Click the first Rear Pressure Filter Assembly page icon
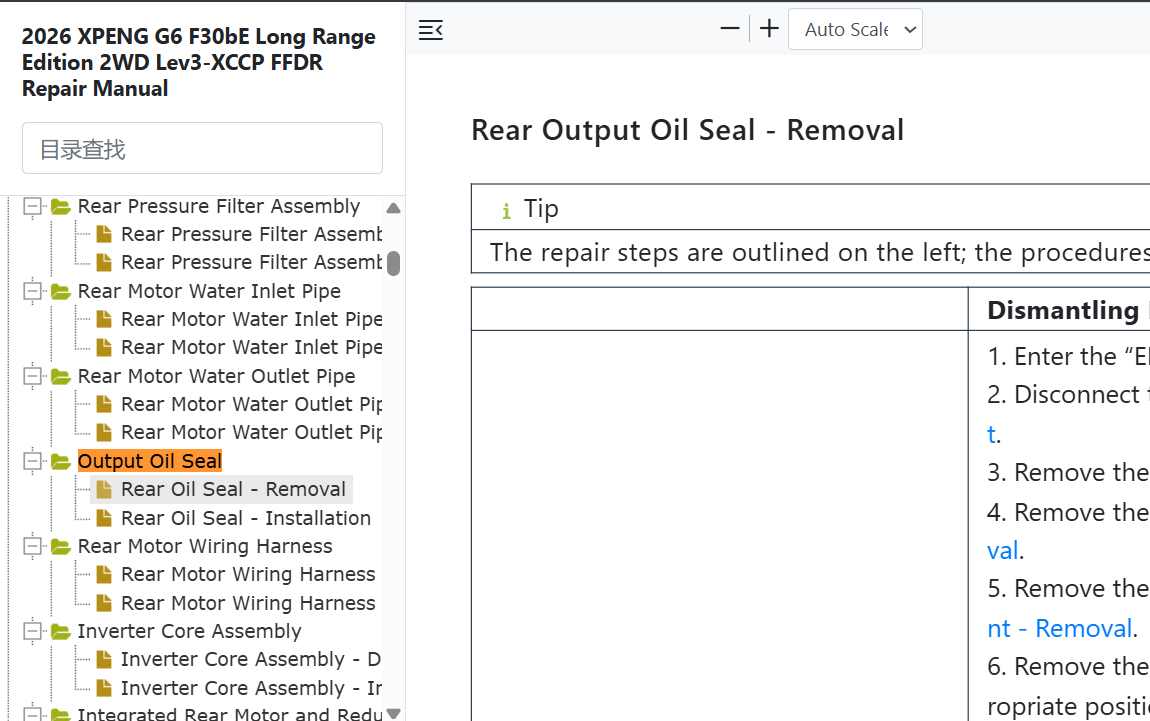Screen dimensions: 1150x721 (104, 234)
